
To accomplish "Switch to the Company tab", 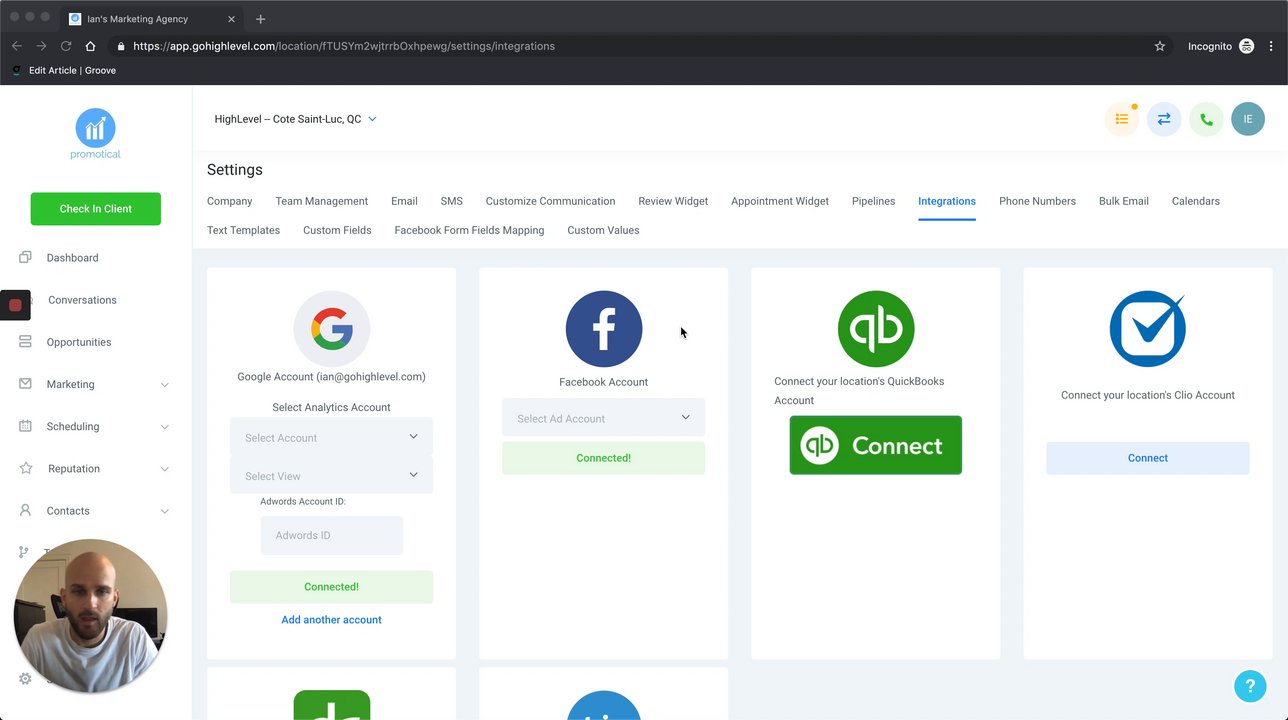I will [229, 201].
